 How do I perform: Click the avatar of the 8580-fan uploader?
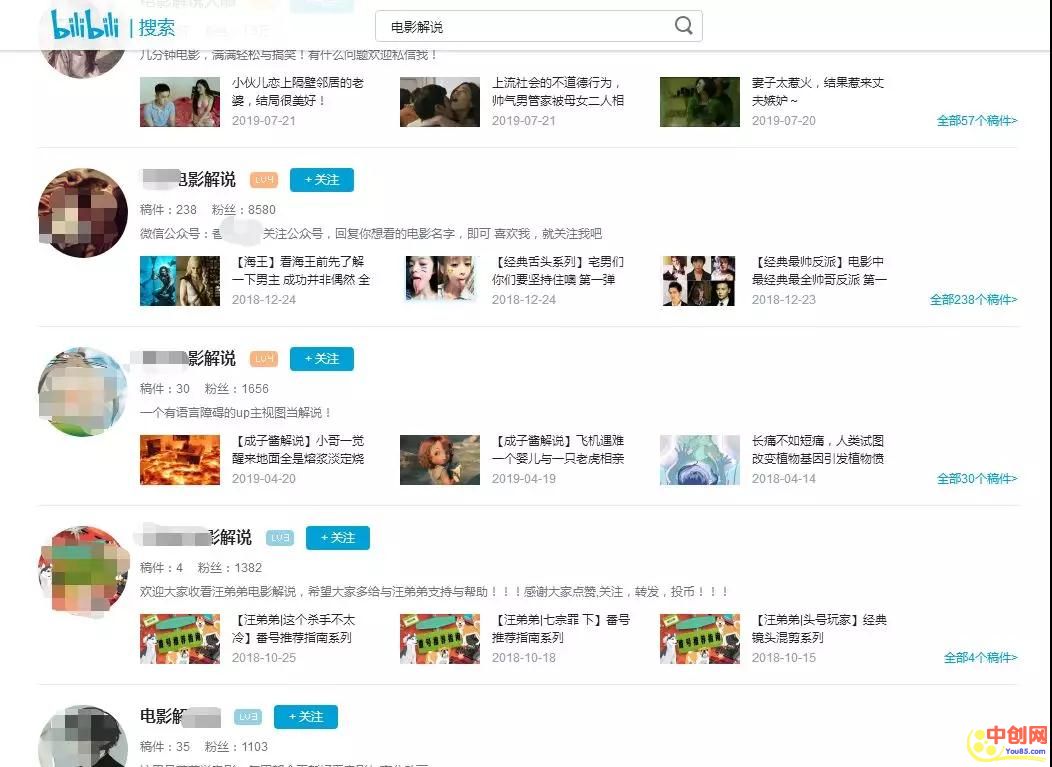coord(83,213)
